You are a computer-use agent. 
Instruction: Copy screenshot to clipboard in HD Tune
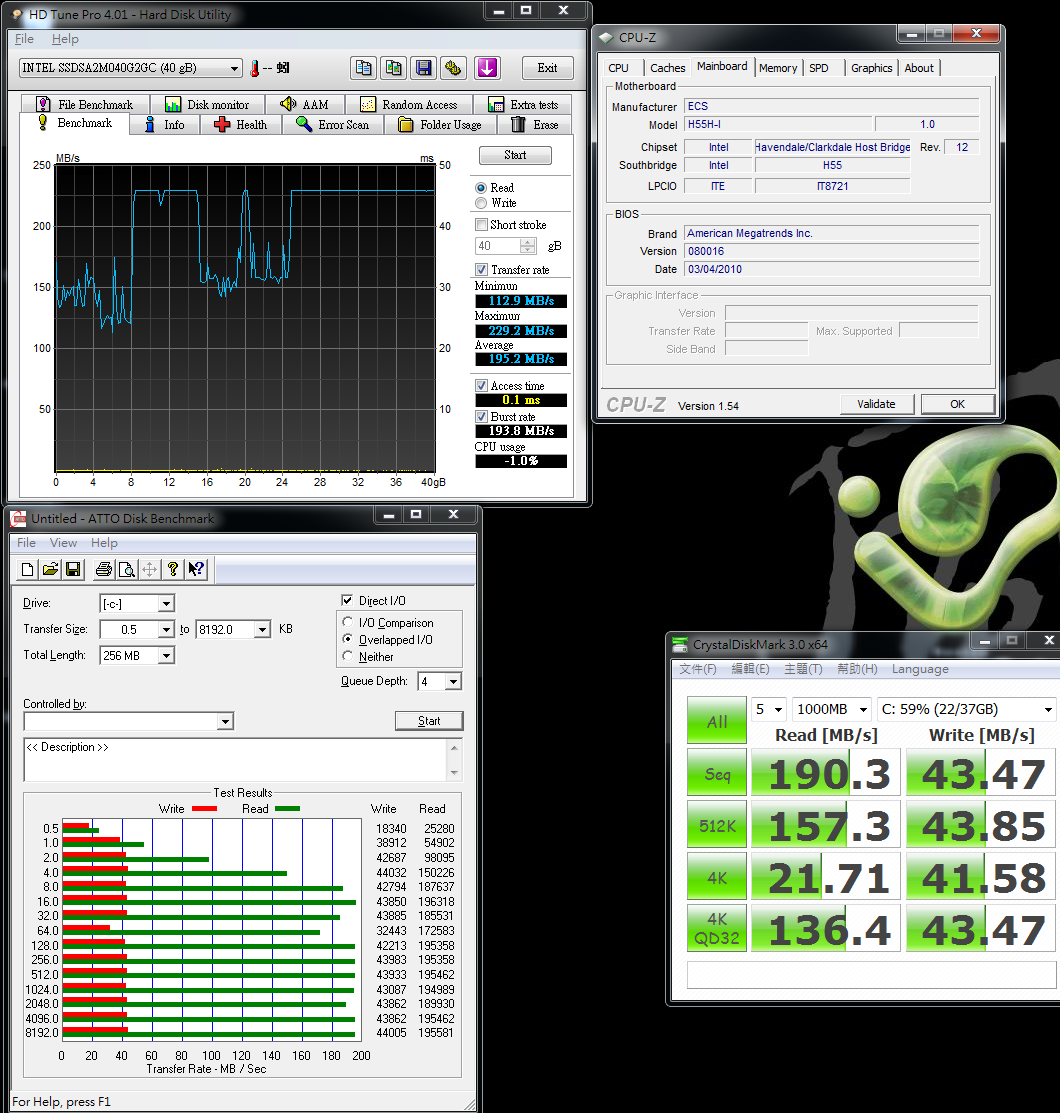393,67
